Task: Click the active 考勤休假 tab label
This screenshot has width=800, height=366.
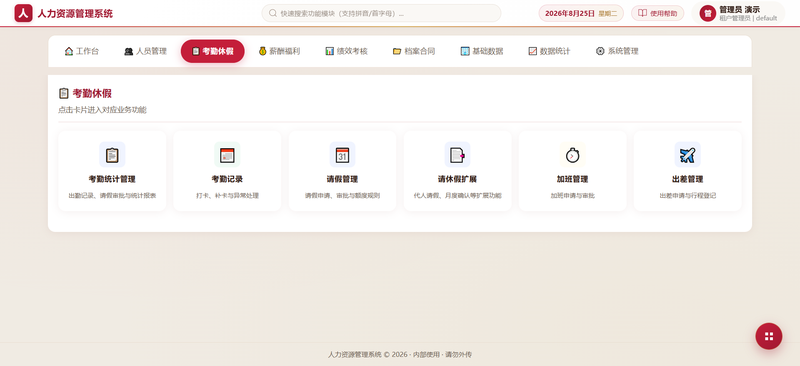Action: coord(218,51)
